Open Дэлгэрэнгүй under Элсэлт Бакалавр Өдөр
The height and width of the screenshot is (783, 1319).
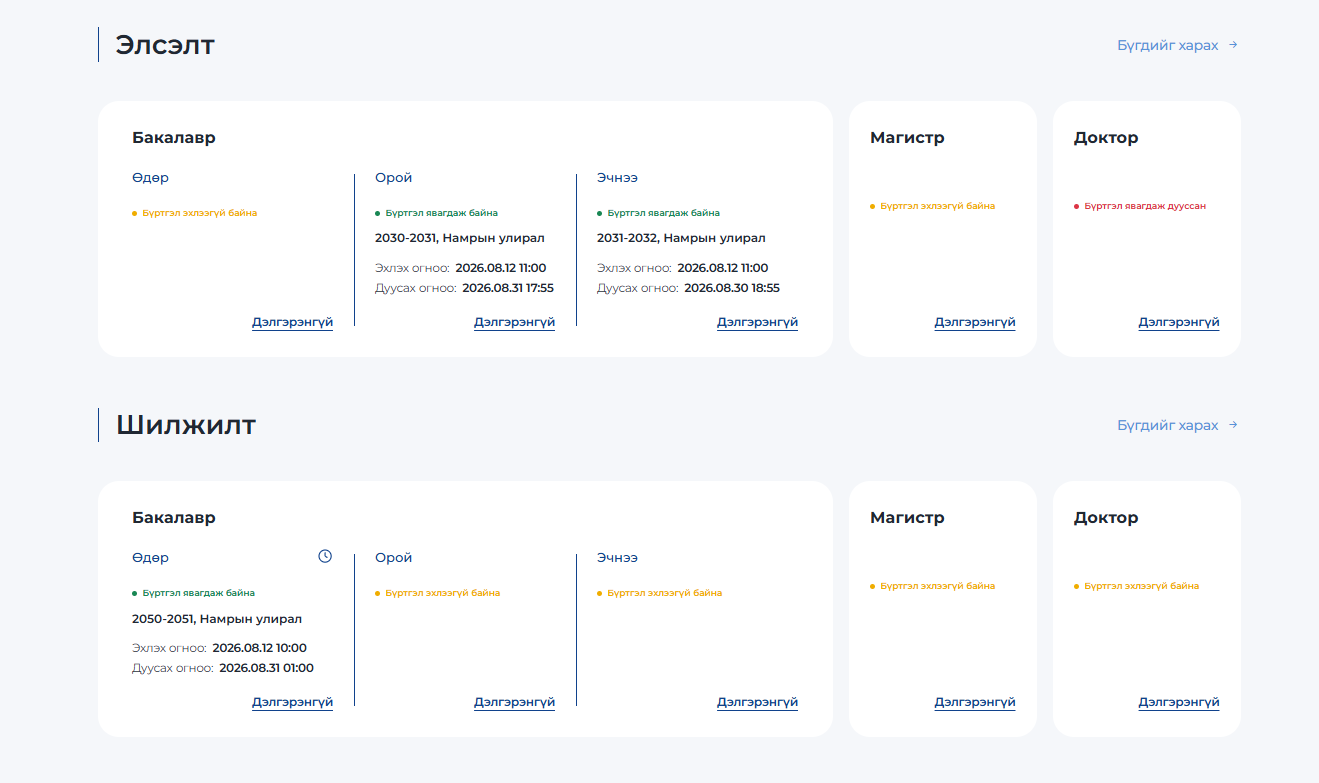(292, 322)
